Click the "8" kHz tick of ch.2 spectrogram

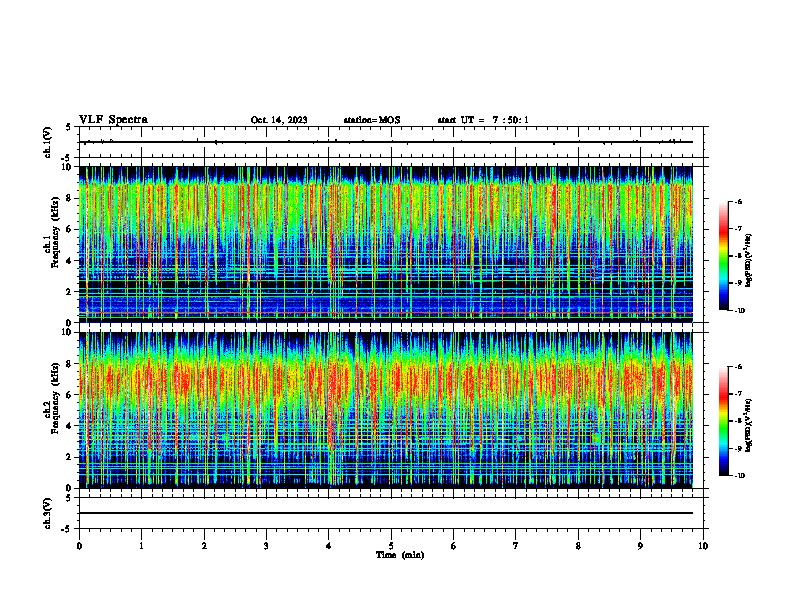point(70,364)
